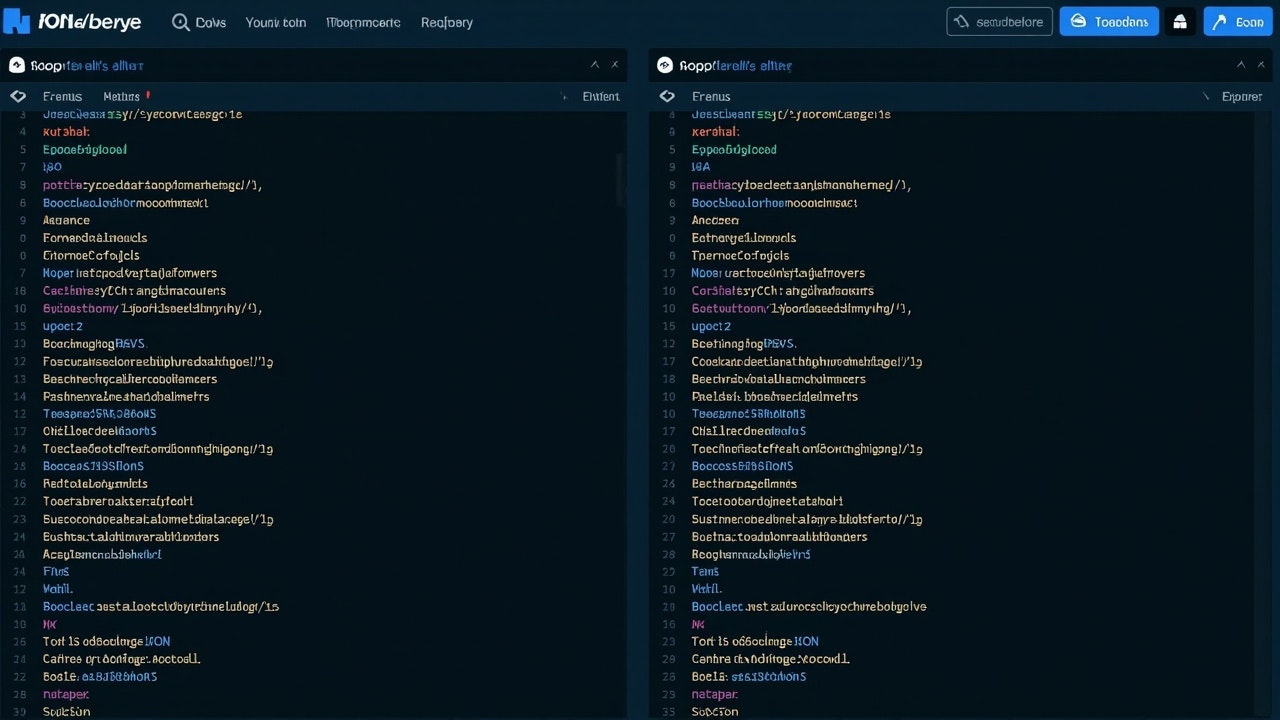Select 'Mathns' tab in left panel
Viewport: 1280px width, 720px height.
(121, 97)
